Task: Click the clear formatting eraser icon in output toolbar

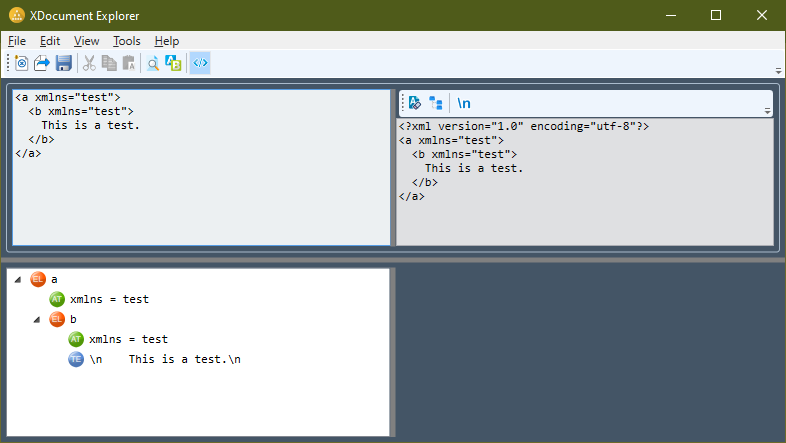Action: 415,103
